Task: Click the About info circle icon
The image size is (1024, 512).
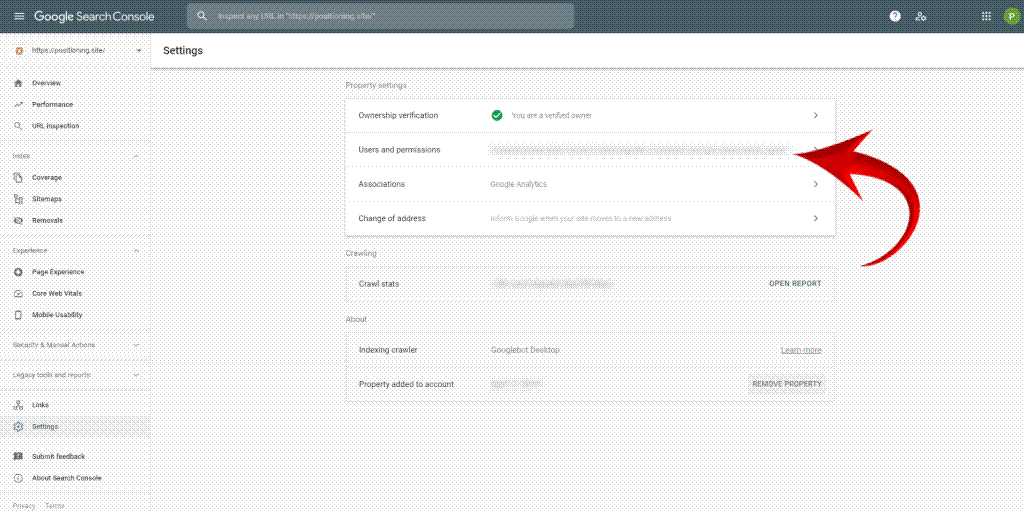Action: pyautogui.click(x=18, y=478)
